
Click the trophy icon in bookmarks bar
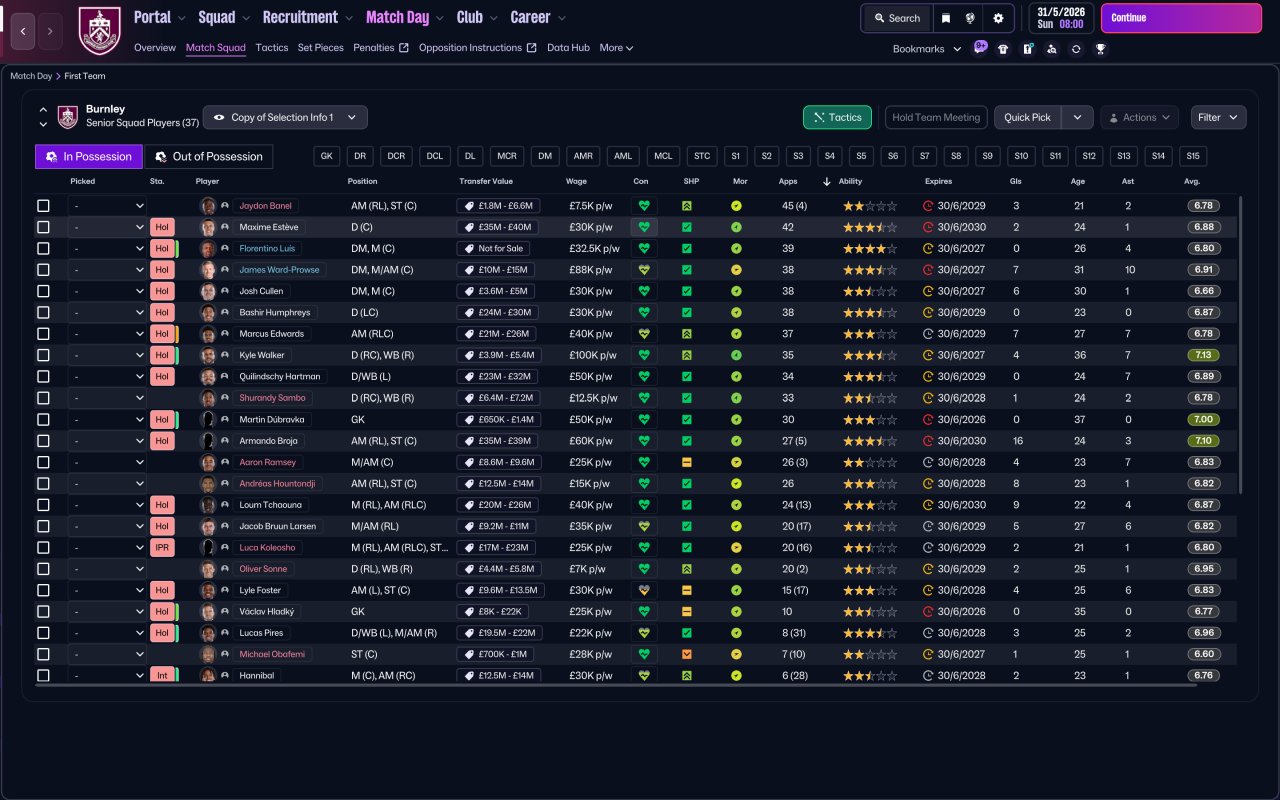tap(1100, 48)
